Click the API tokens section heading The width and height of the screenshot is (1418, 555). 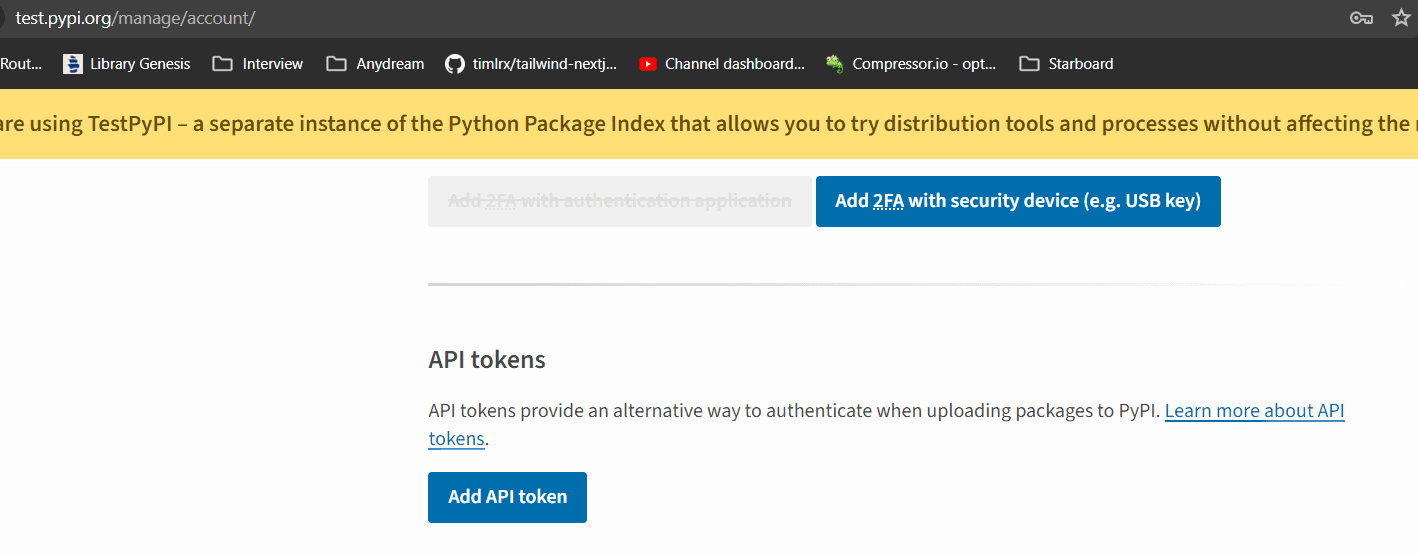point(487,360)
